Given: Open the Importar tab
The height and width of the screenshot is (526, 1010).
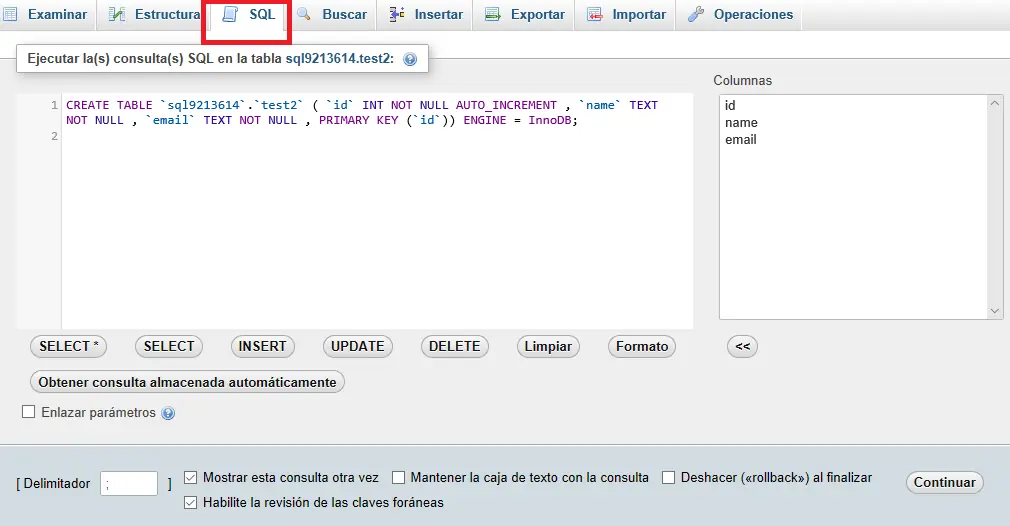Looking at the screenshot, I should (625, 14).
